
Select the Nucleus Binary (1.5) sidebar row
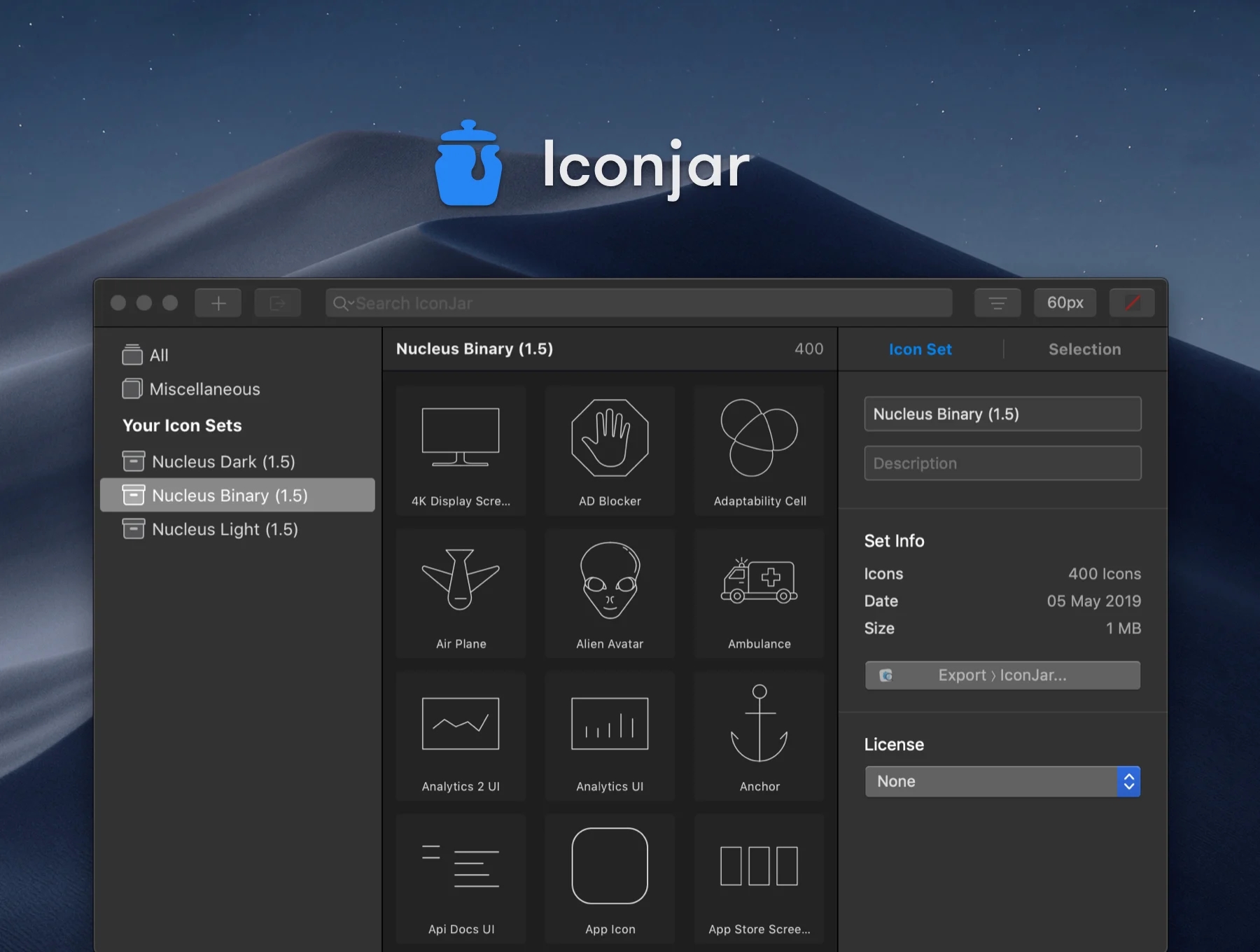[x=238, y=496]
